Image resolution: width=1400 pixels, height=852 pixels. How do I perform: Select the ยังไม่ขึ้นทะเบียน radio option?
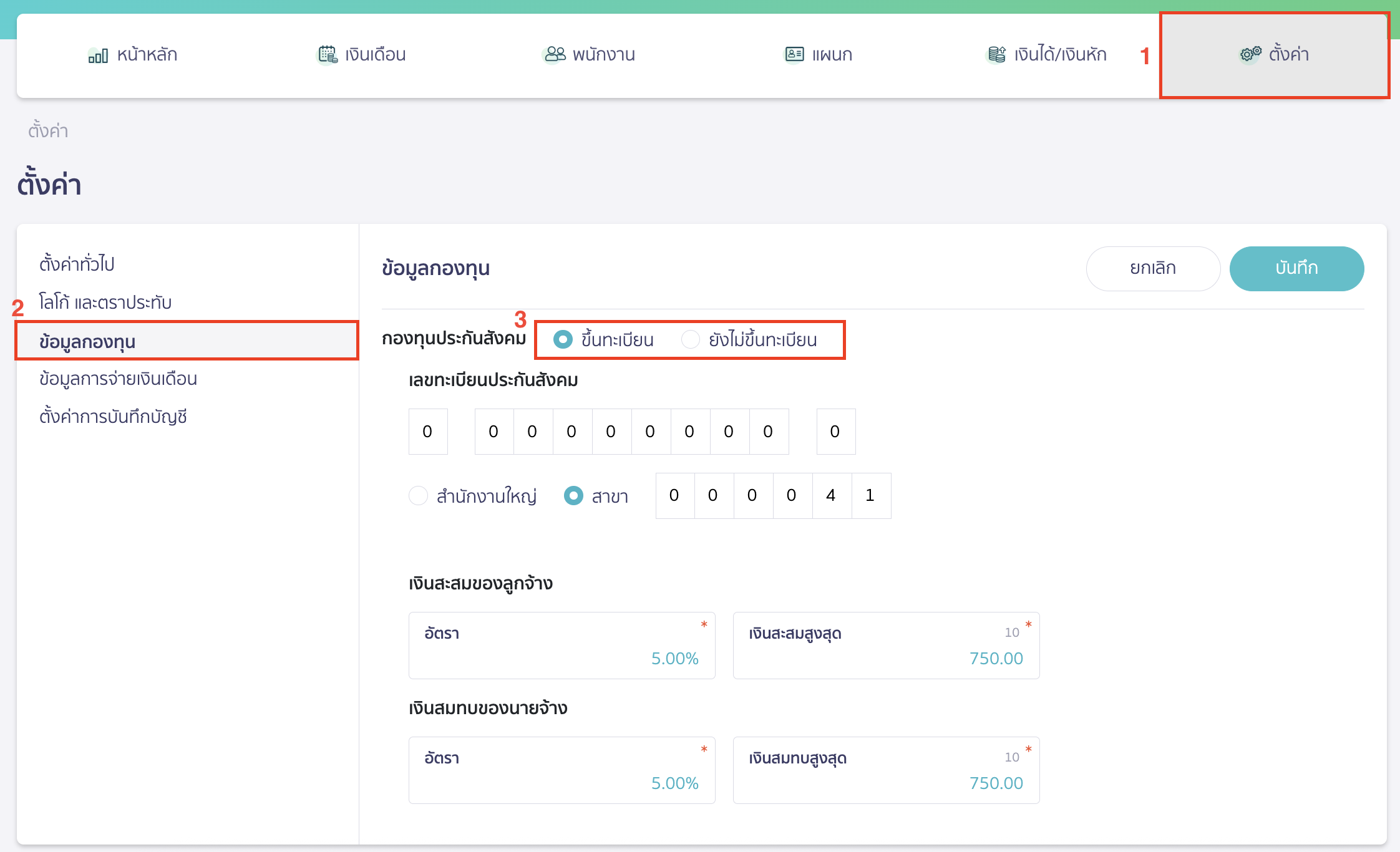690,339
